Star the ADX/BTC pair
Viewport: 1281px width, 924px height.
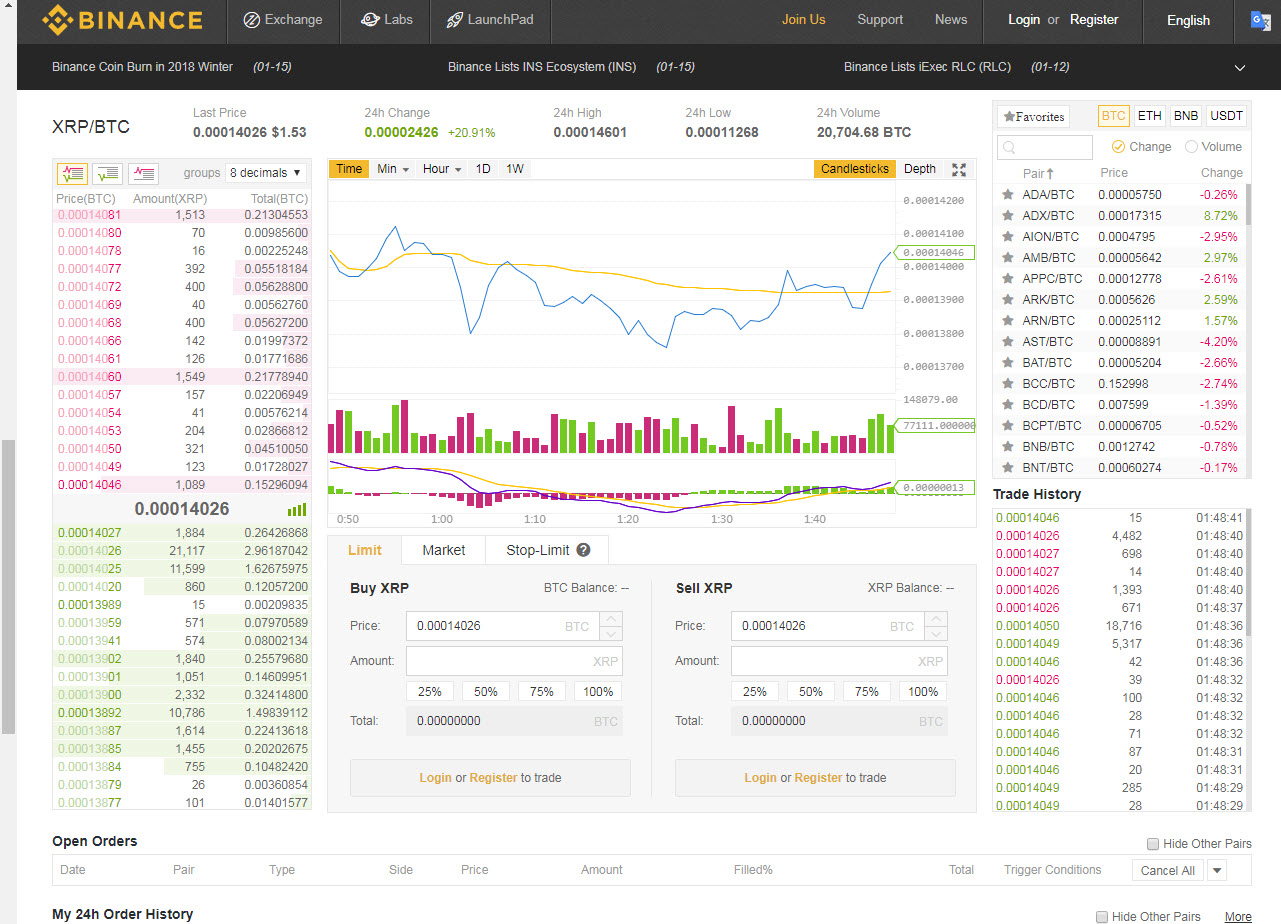pyautogui.click(x=1008, y=215)
